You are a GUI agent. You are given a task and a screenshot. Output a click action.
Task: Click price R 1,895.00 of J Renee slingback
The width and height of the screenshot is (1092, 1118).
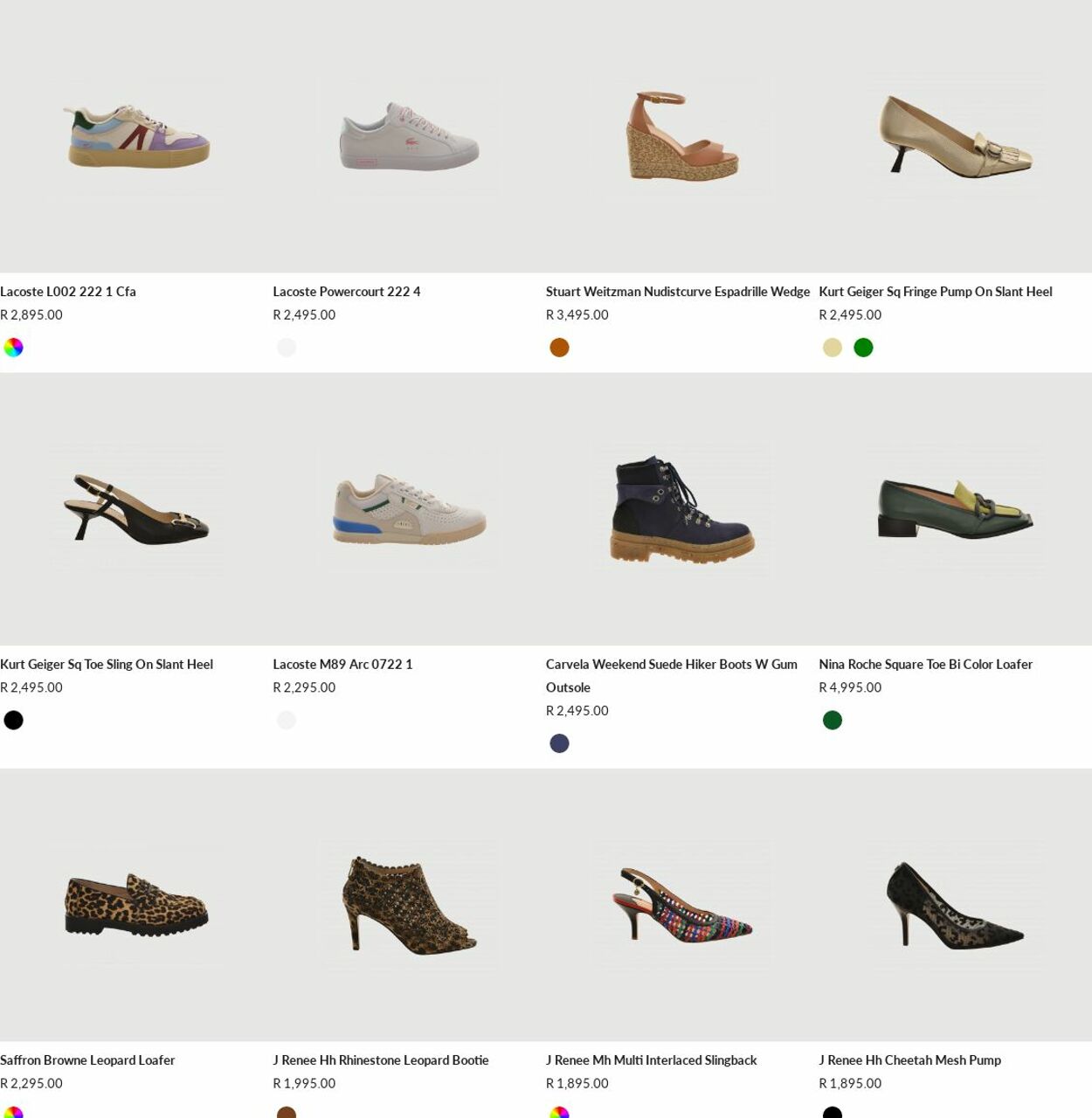click(577, 1084)
